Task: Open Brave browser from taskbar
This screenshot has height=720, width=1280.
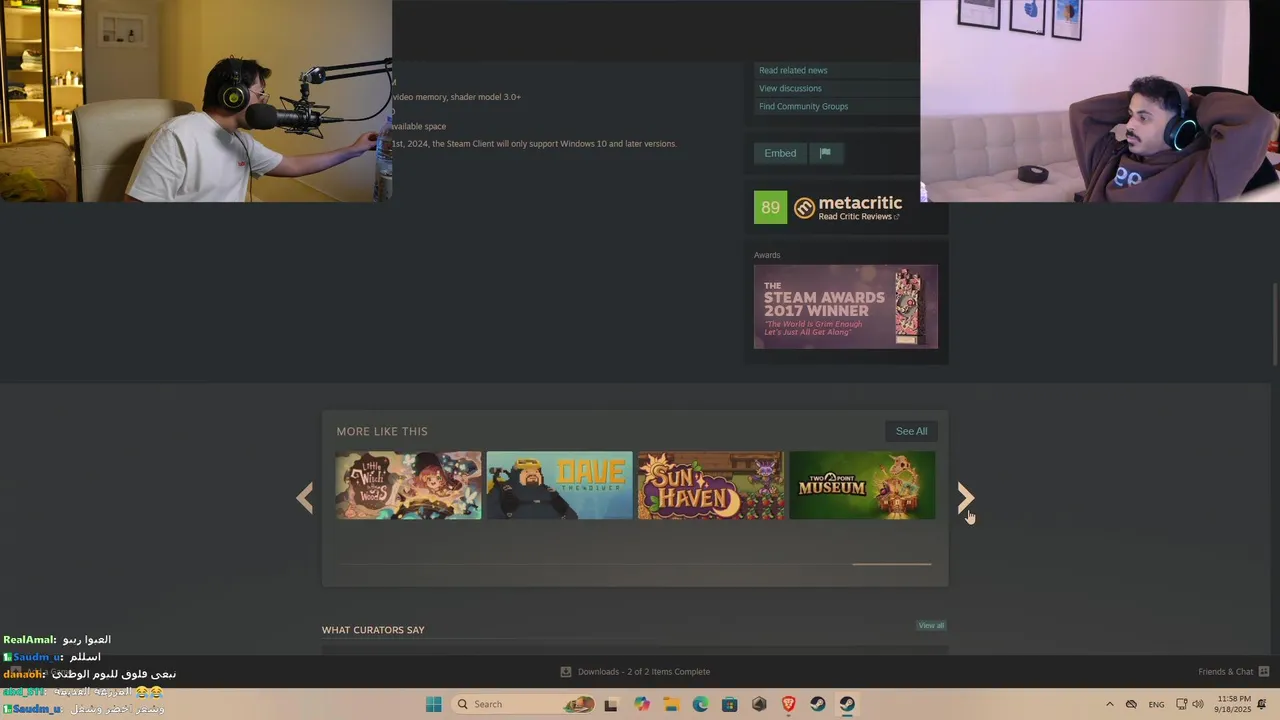Action: coord(788,704)
